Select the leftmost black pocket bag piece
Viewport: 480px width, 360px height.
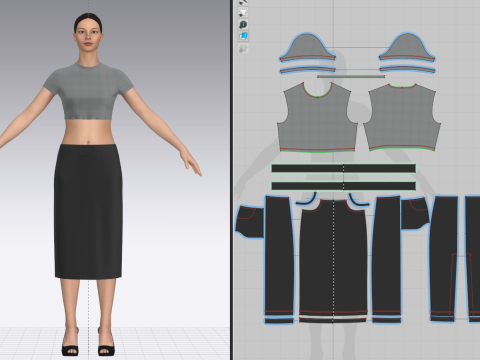(250, 222)
